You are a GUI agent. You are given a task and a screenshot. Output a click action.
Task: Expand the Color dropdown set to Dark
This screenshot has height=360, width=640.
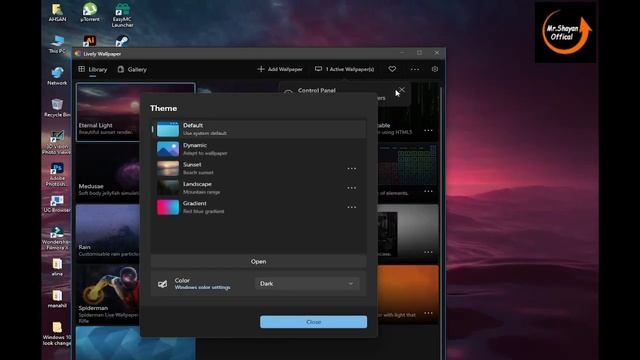click(x=307, y=283)
